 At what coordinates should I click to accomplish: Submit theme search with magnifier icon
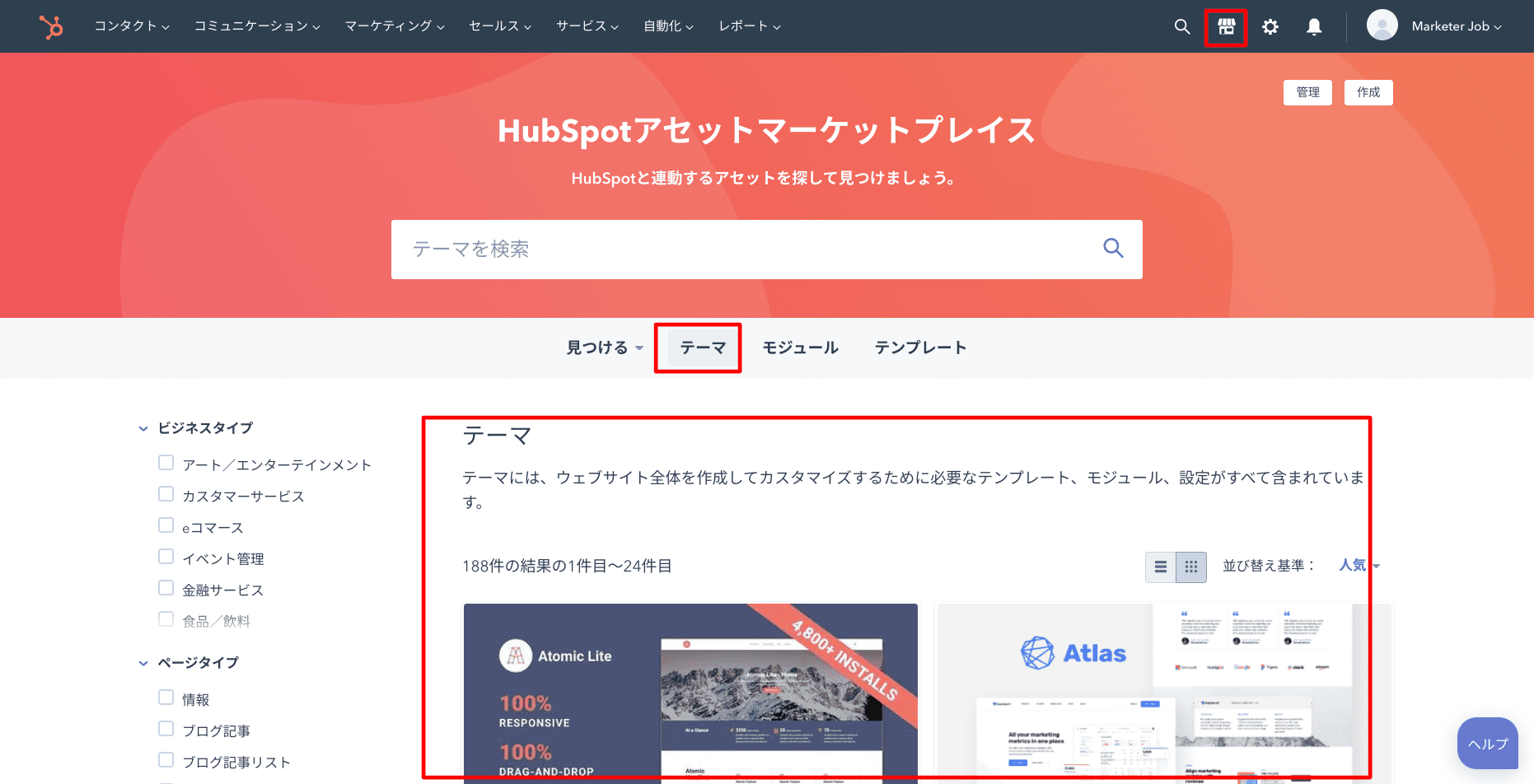(1113, 248)
